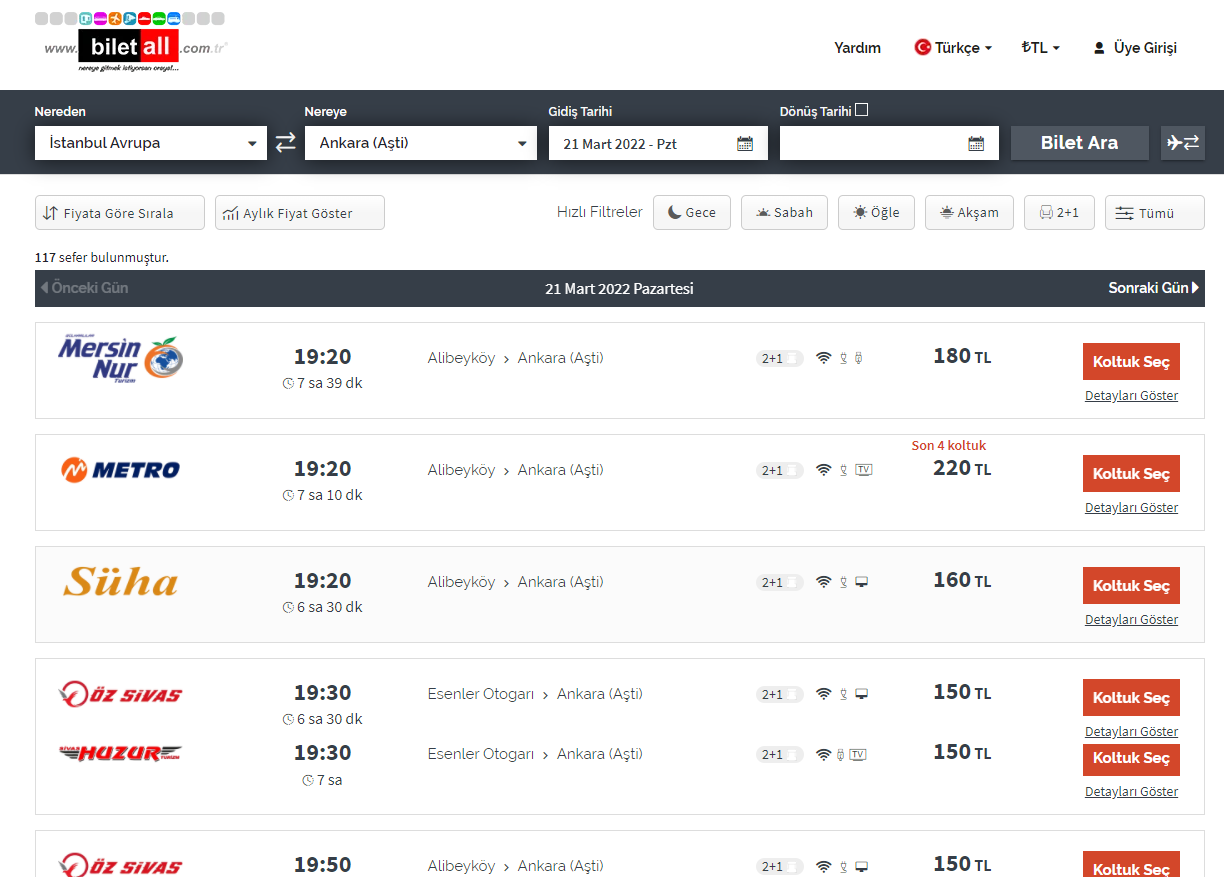
Task: Click the Wi-Fi icon in the Süha row
Action: point(823,582)
